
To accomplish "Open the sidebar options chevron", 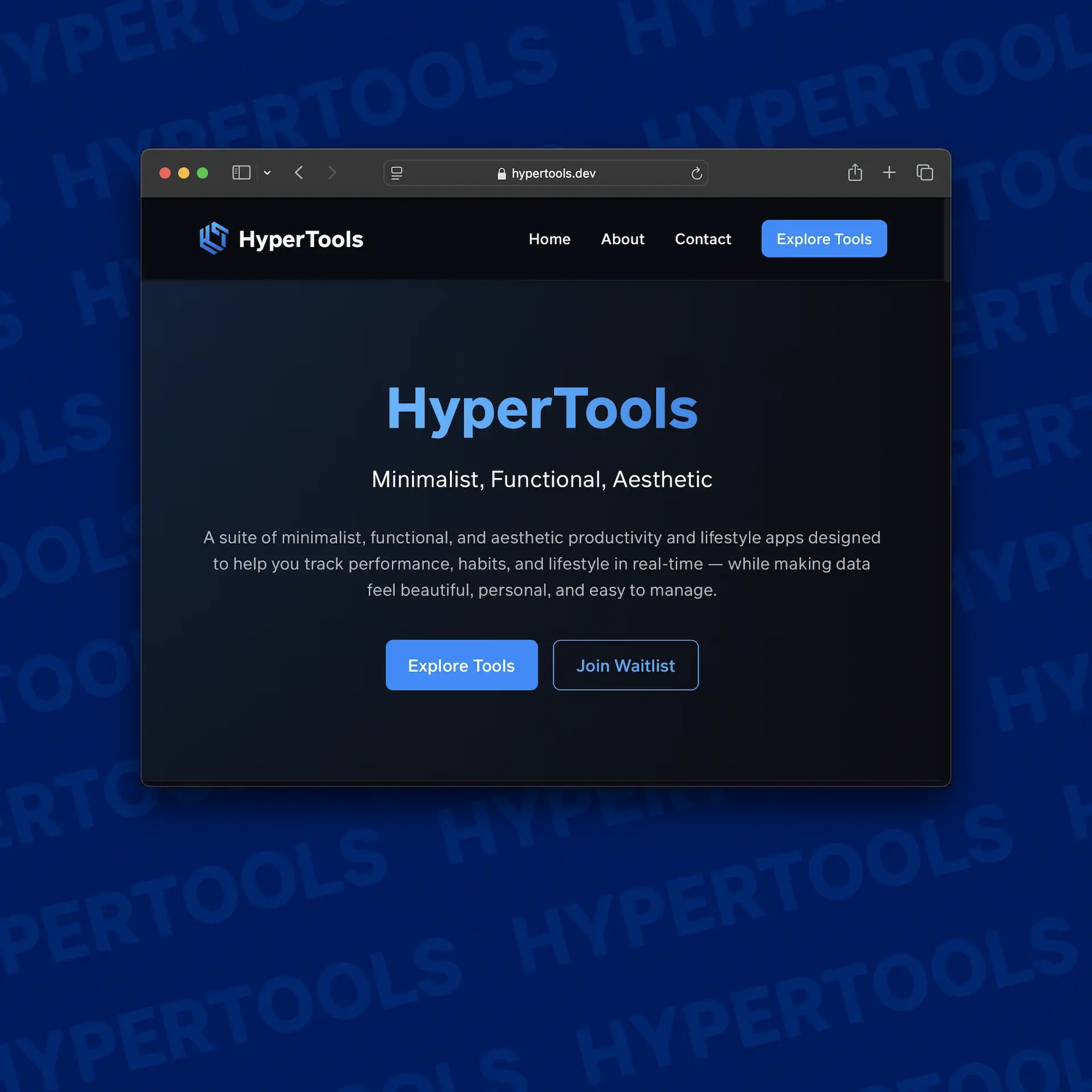I will point(267,172).
